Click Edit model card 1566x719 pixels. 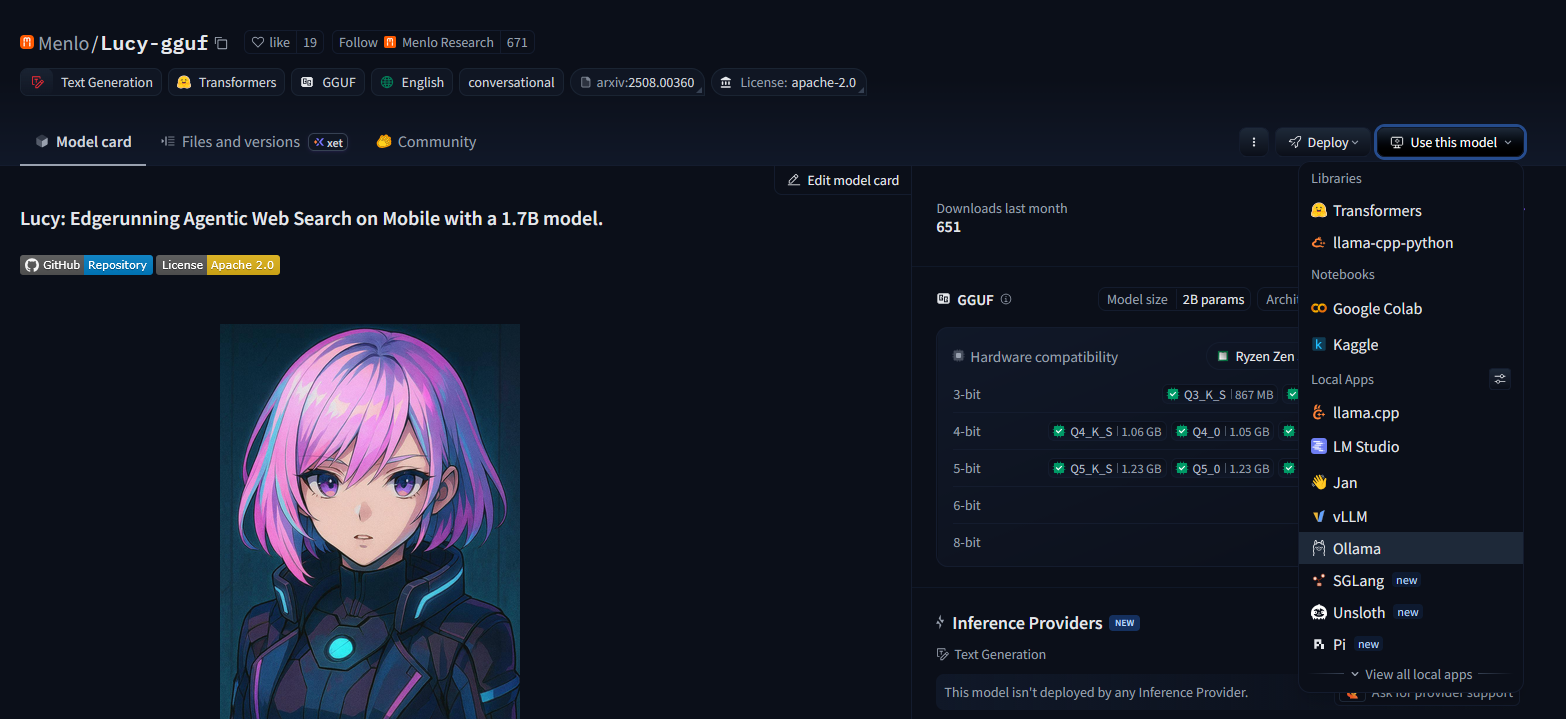pyautogui.click(x=843, y=180)
